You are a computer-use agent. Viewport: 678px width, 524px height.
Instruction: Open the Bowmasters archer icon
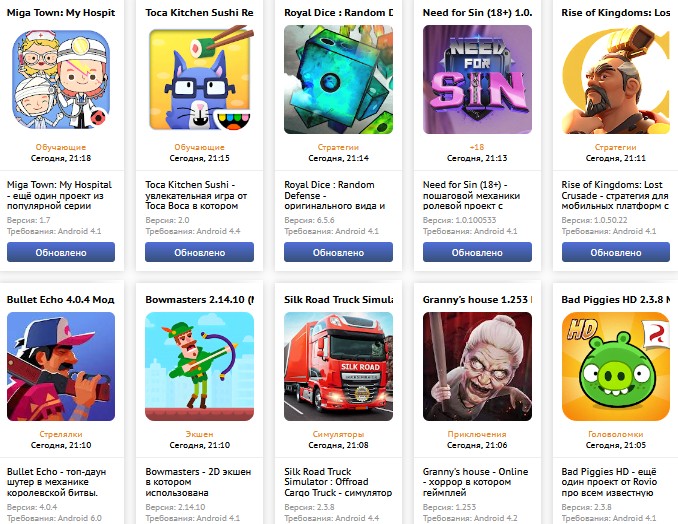[199, 366]
